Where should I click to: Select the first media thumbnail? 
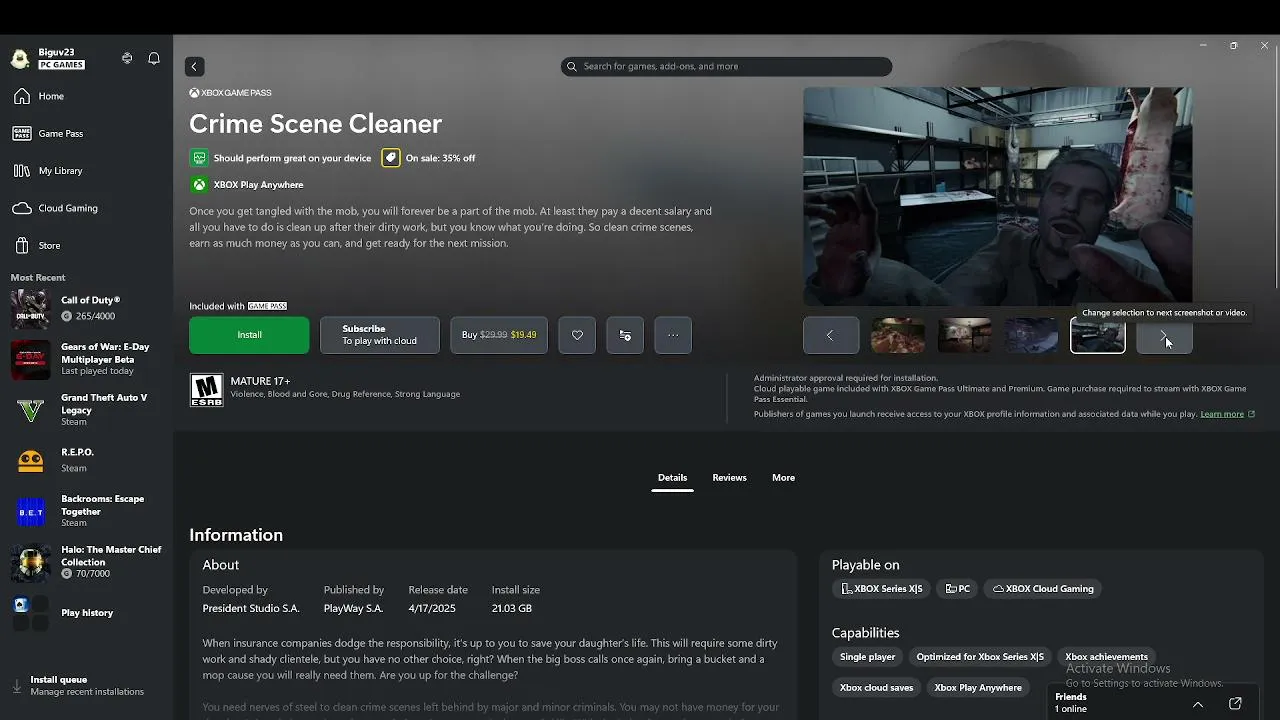(898, 336)
